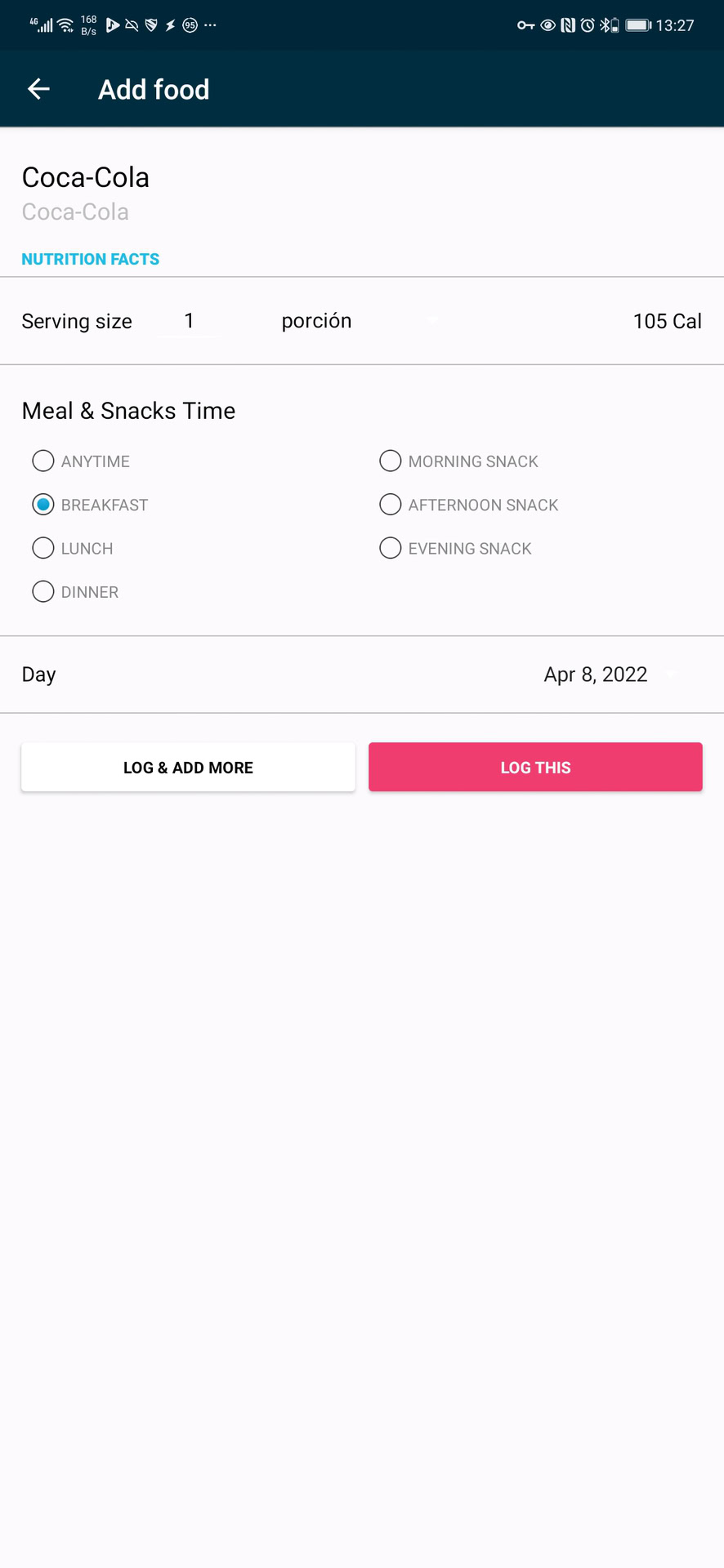Tap the back arrow icon
This screenshot has height=1568, width=724.
[38, 89]
